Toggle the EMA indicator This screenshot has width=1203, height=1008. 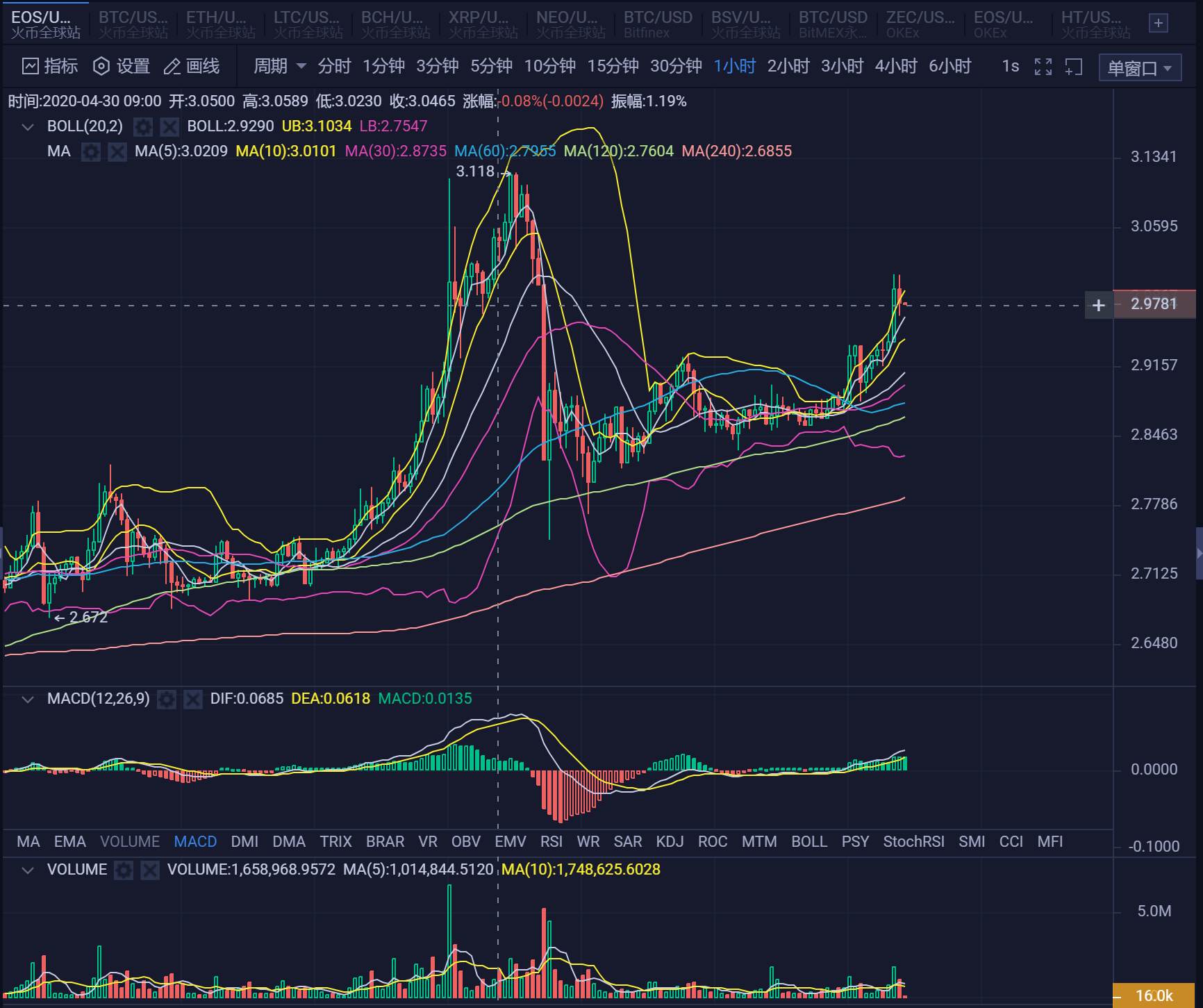(70, 841)
